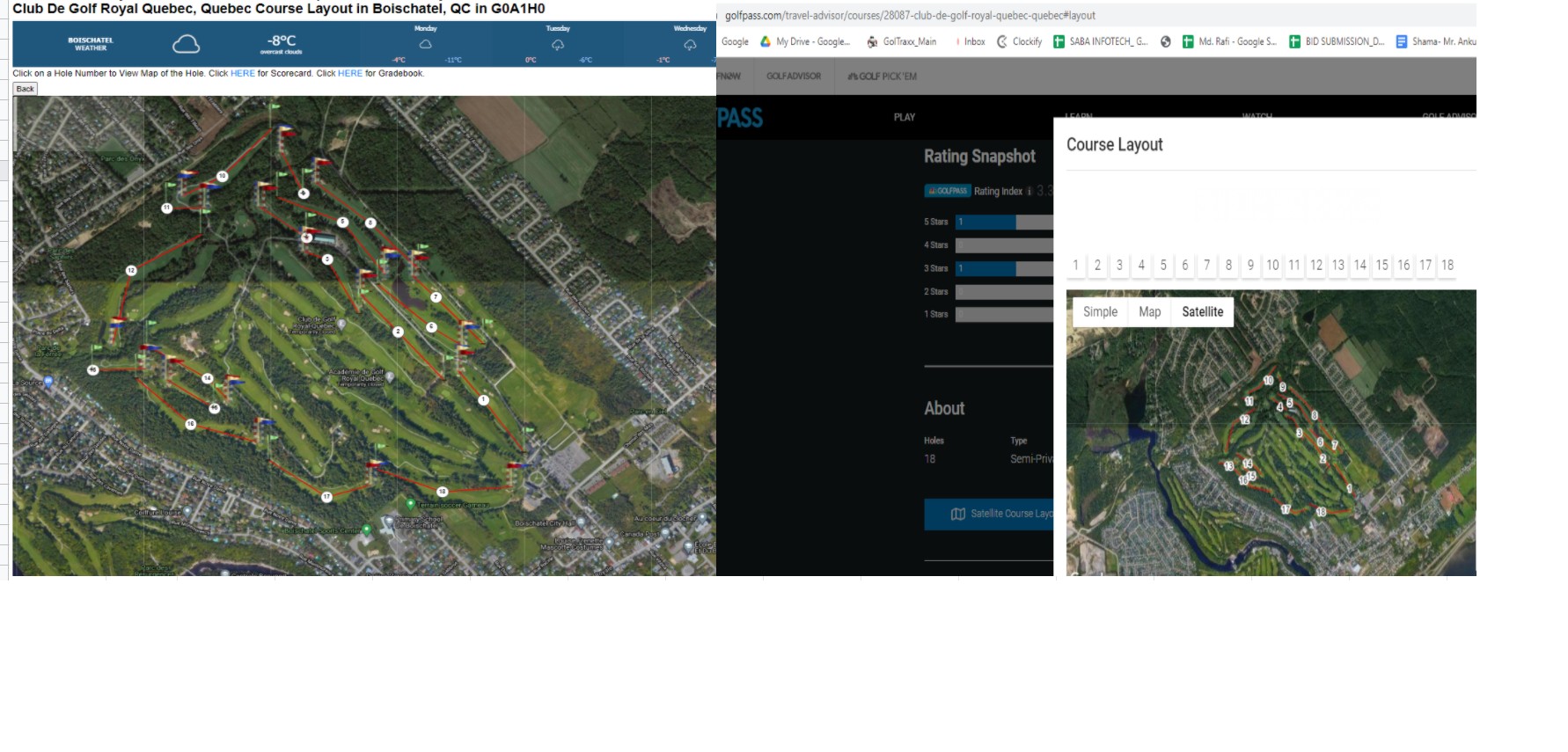Click the overcast cloud icon in Boischatel weather
Screen dimensions: 1568x752
pyautogui.click(x=186, y=44)
